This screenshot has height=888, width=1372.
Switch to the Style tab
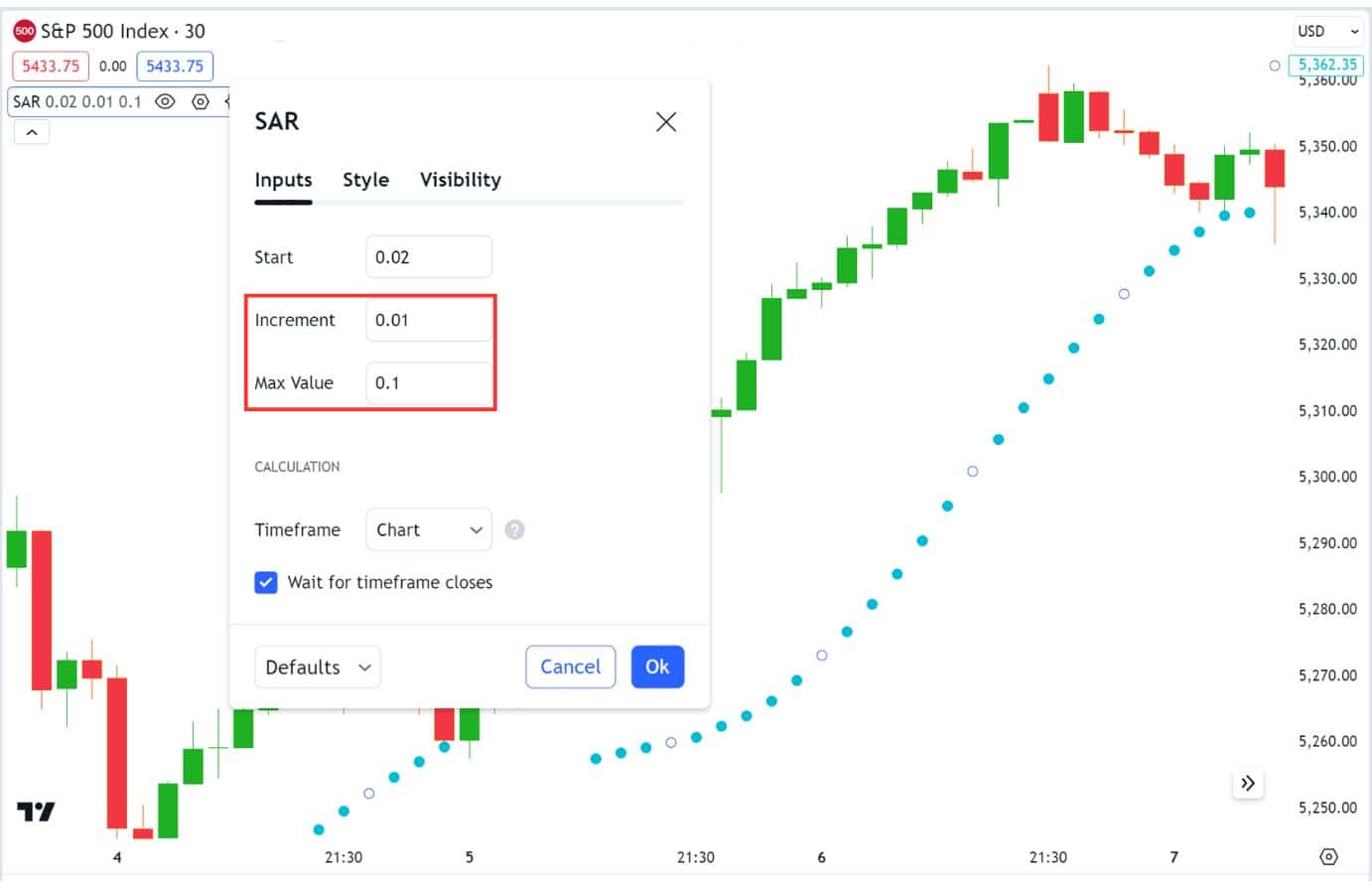coord(365,180)
